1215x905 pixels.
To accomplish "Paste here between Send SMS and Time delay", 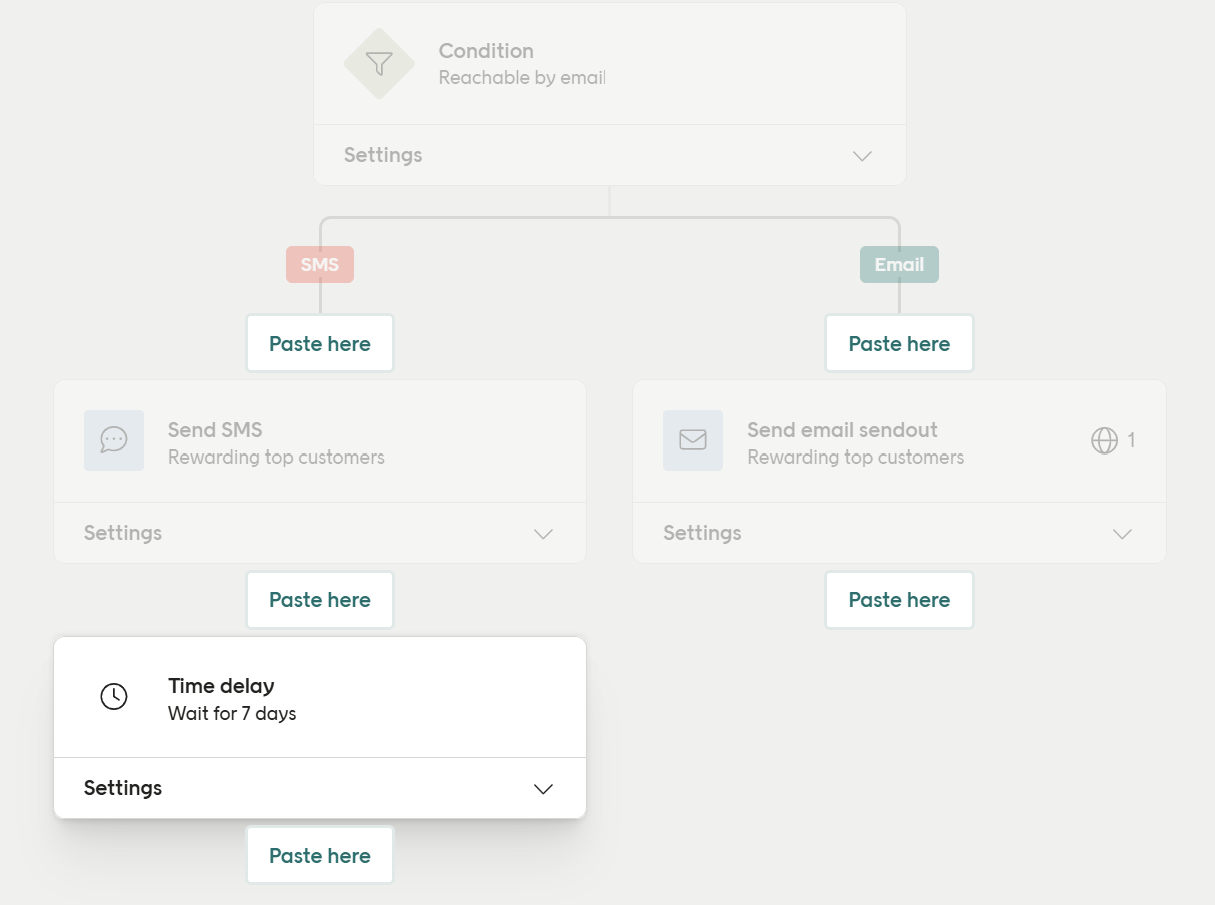I will 320,600.
